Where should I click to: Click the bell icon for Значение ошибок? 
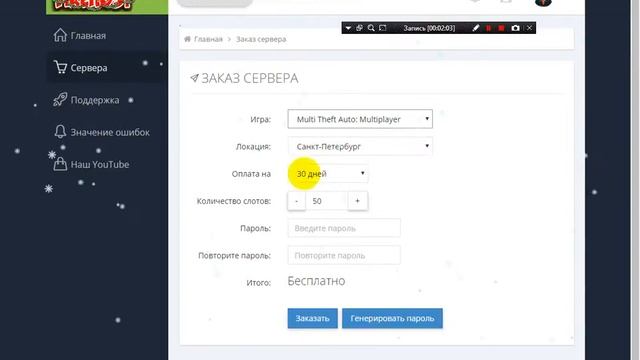[x=60, y=131]
